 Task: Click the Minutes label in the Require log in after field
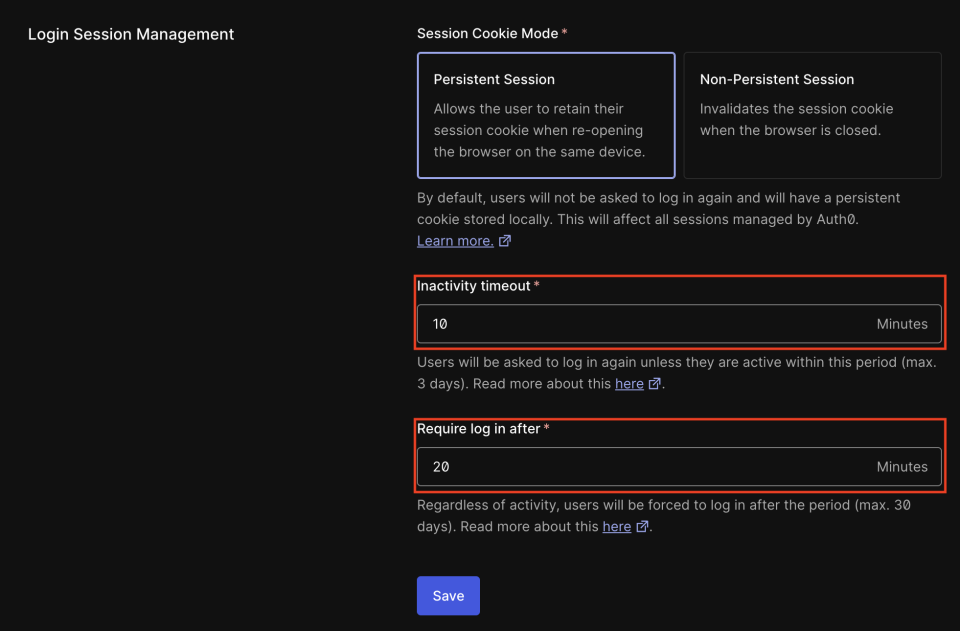pos(901,466)
